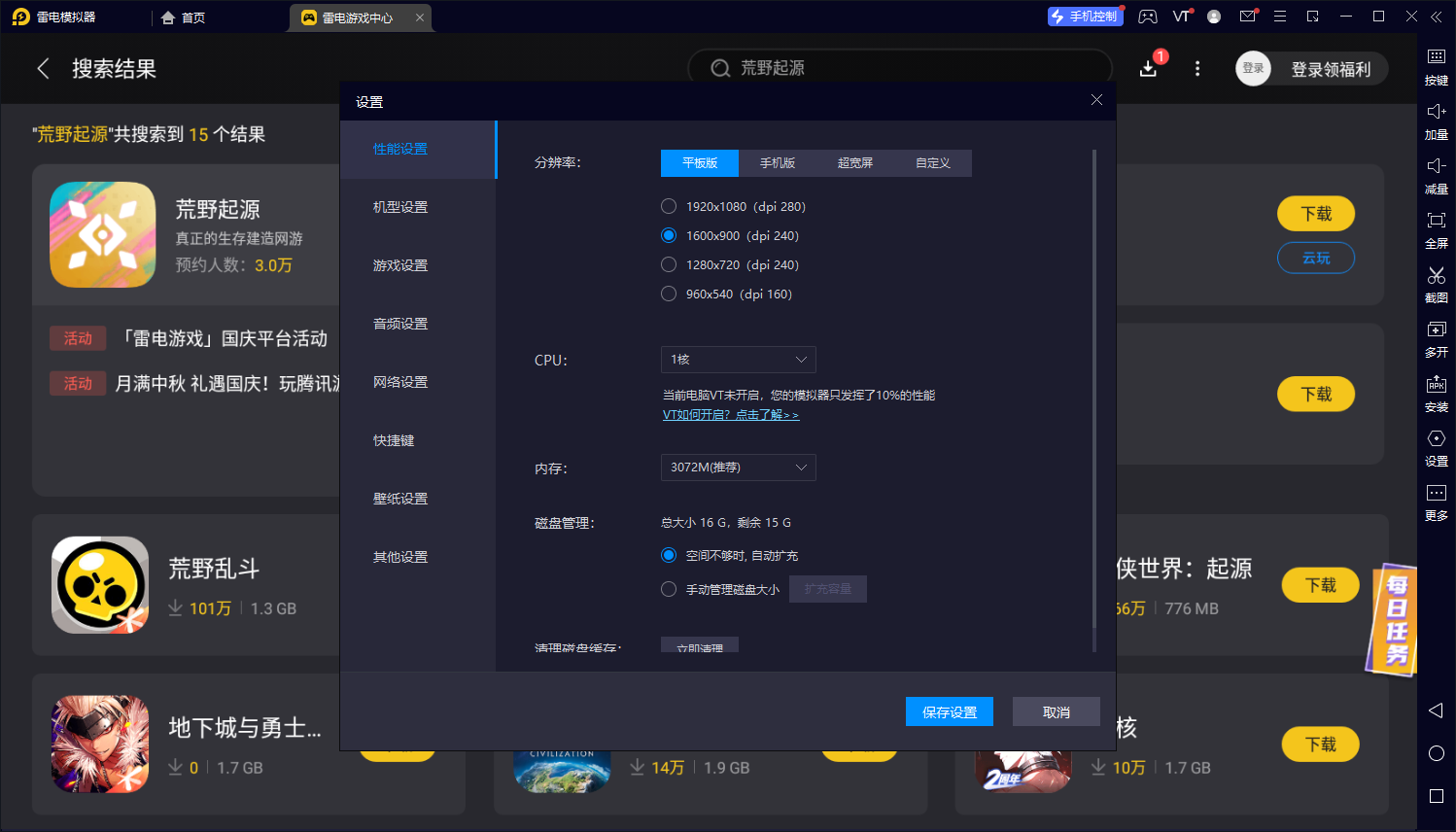Switch to 性能设置 settings tab
Viewport: 1456px width, 832px height.
point(418,150)
